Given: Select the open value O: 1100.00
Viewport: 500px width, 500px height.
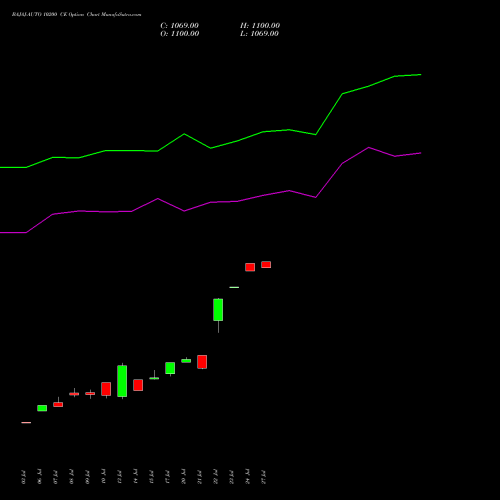Looking at the screenshot, I should [180, 34].
